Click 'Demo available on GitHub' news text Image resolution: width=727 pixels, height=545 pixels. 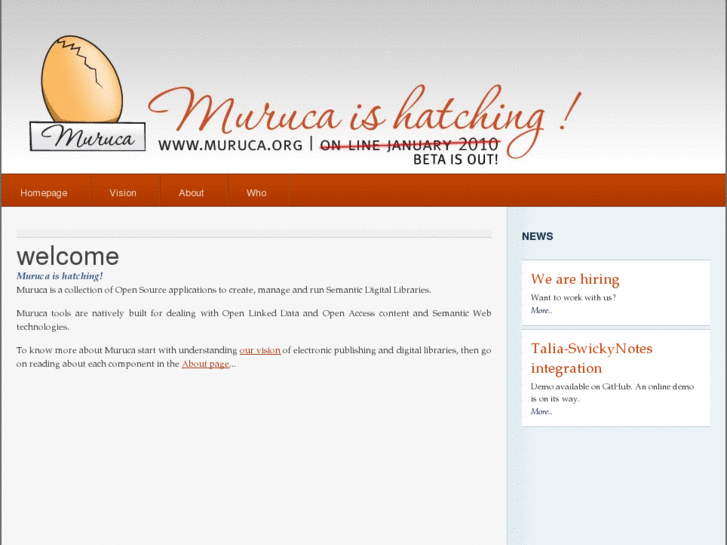pos(612,392)
